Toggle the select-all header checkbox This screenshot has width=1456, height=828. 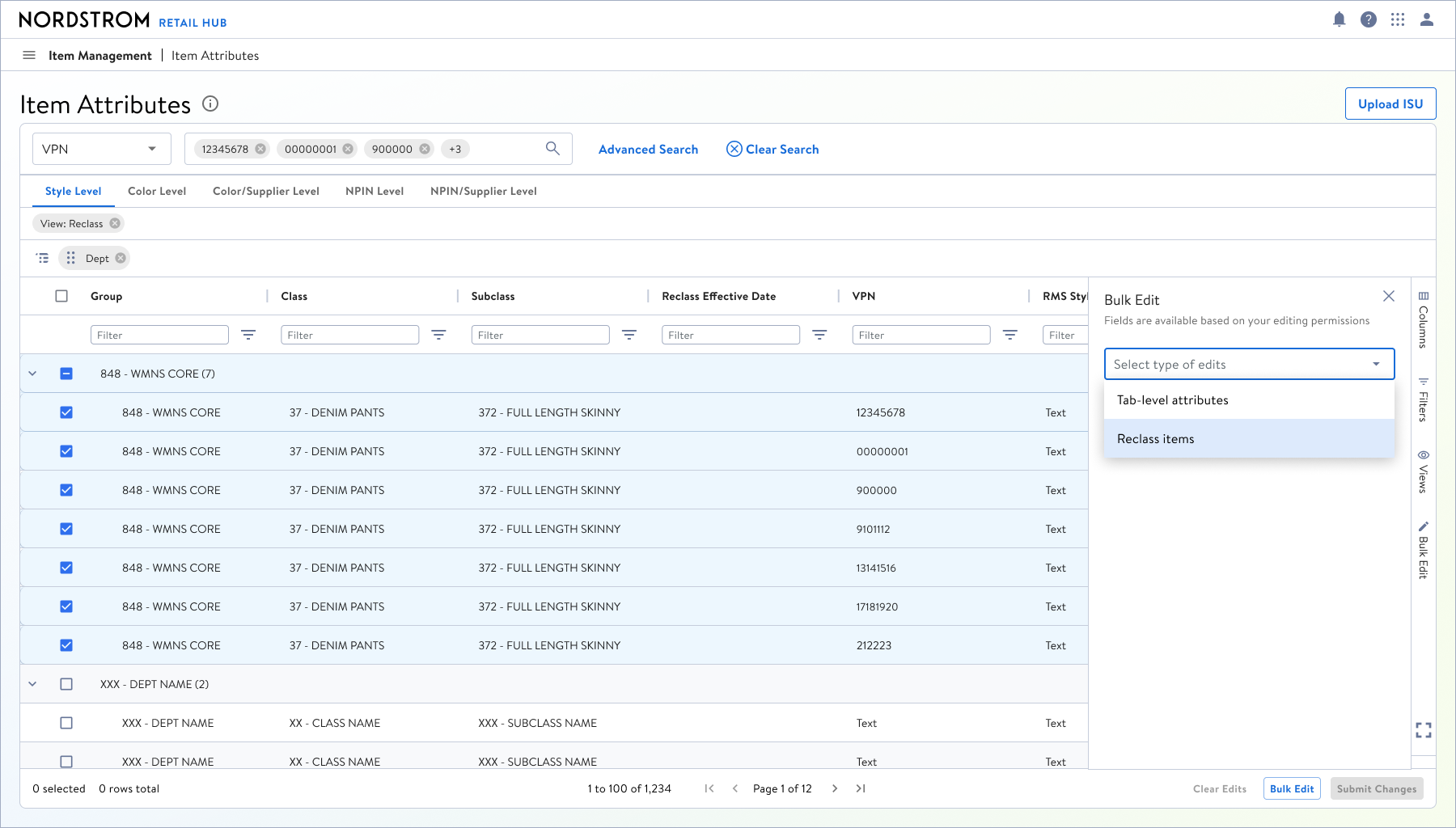[61, 296]
